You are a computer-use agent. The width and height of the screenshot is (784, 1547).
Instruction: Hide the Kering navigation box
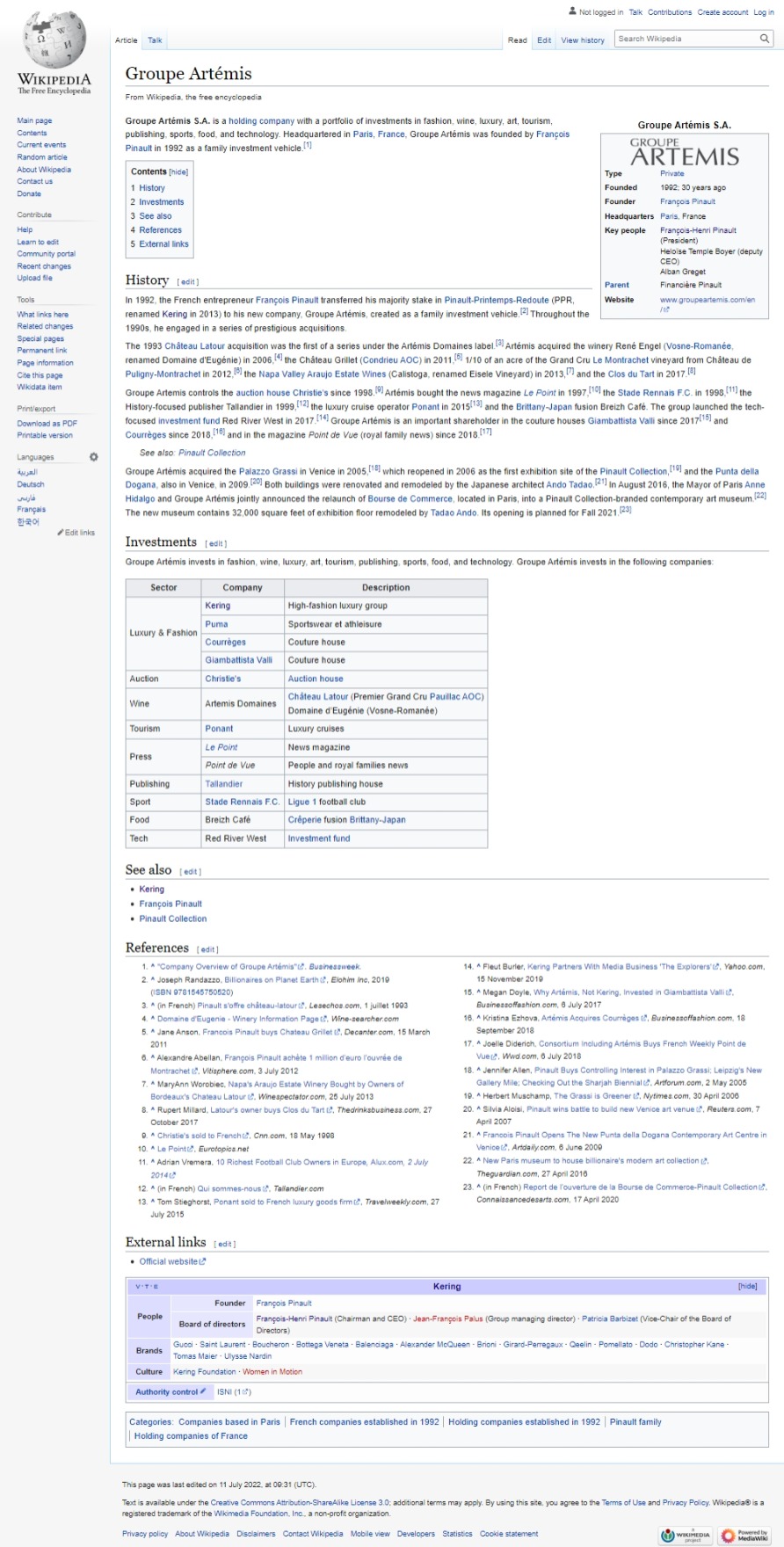pos(747,1286)
